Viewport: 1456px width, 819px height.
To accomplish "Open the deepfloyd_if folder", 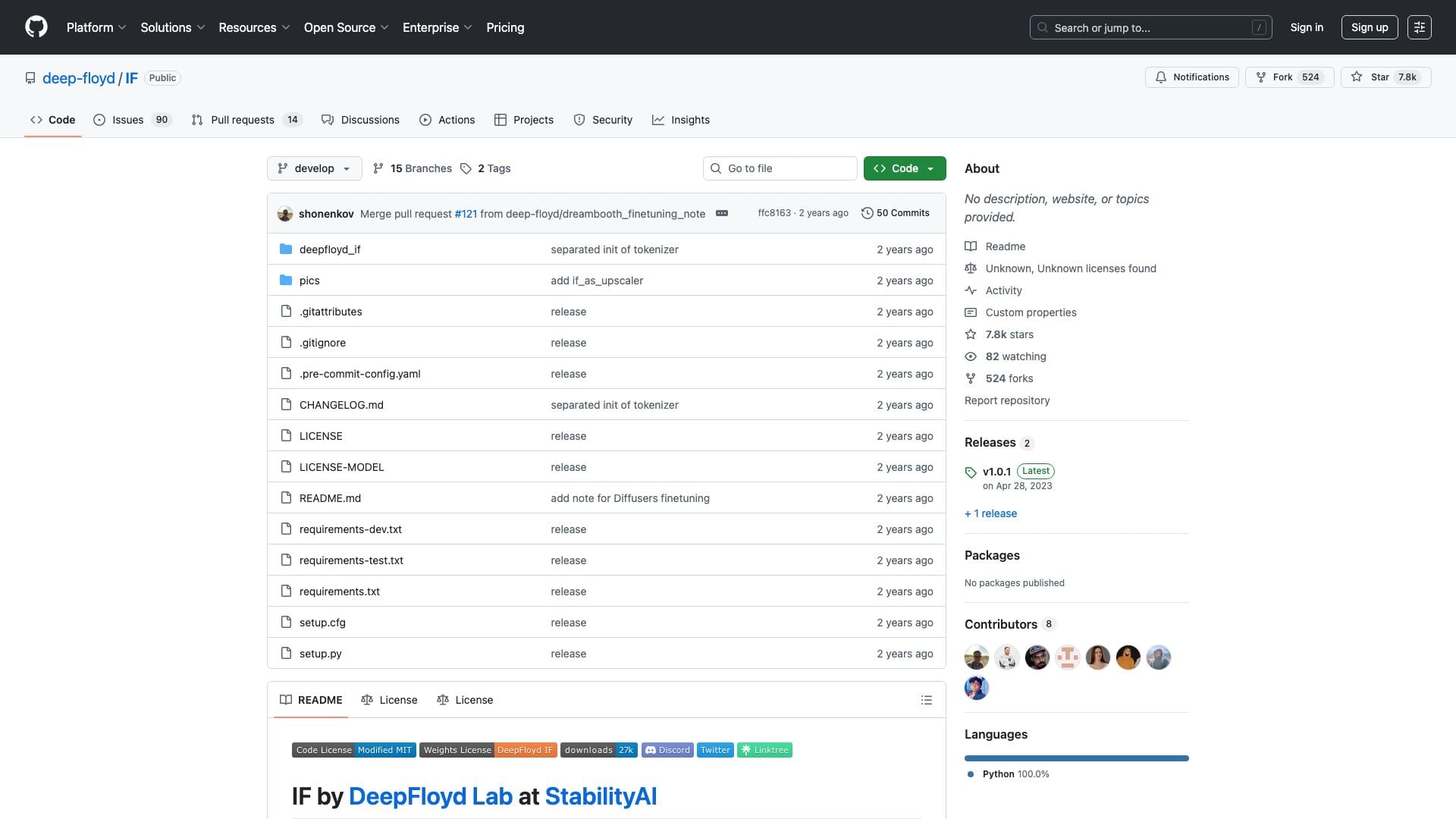I will coord(330,249).
